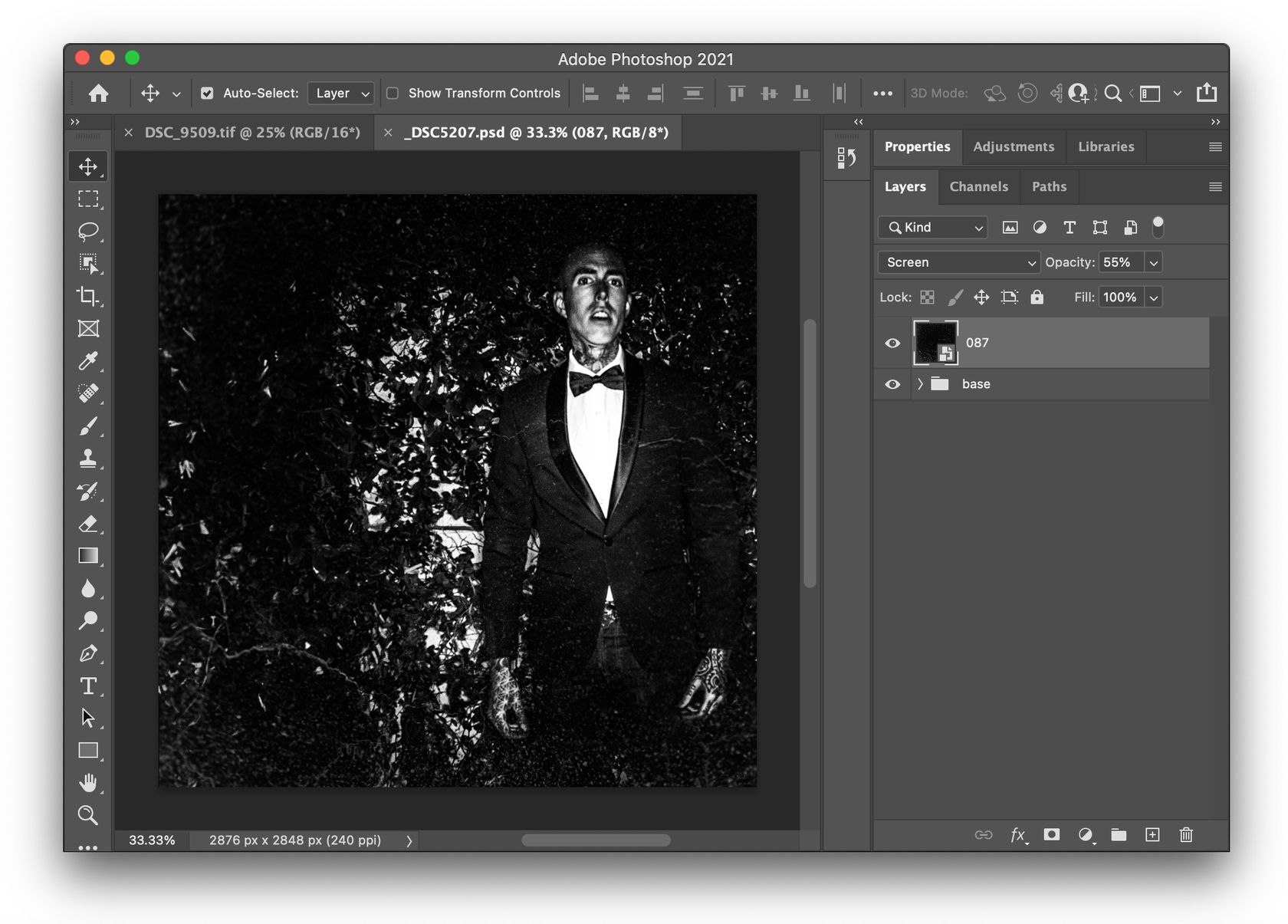Open the Opacity slider dropdown arrow
The height and width of the screenshot is (924, 1288).
[x=1153, y=262]
